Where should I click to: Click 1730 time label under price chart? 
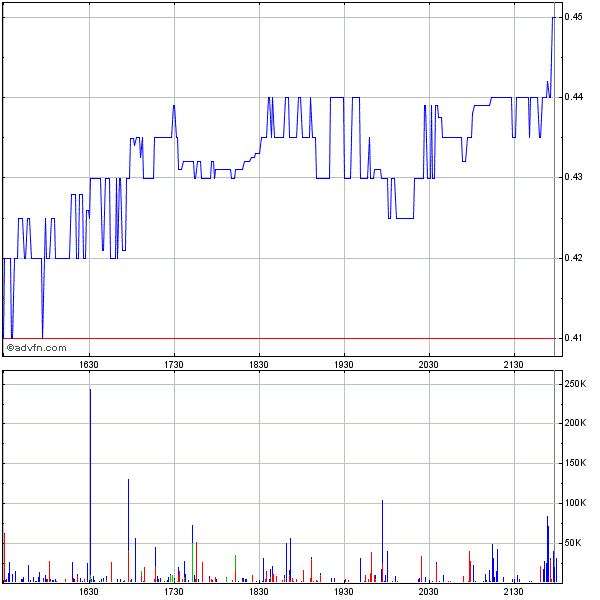point(174,365)
